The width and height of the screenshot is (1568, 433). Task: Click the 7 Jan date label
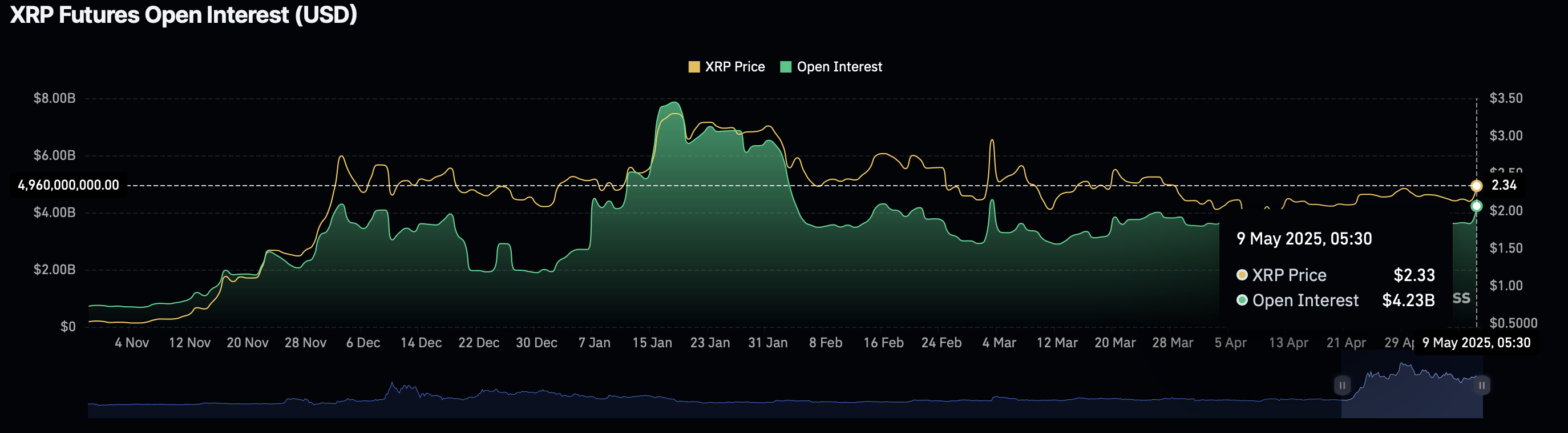click(595, 343)
